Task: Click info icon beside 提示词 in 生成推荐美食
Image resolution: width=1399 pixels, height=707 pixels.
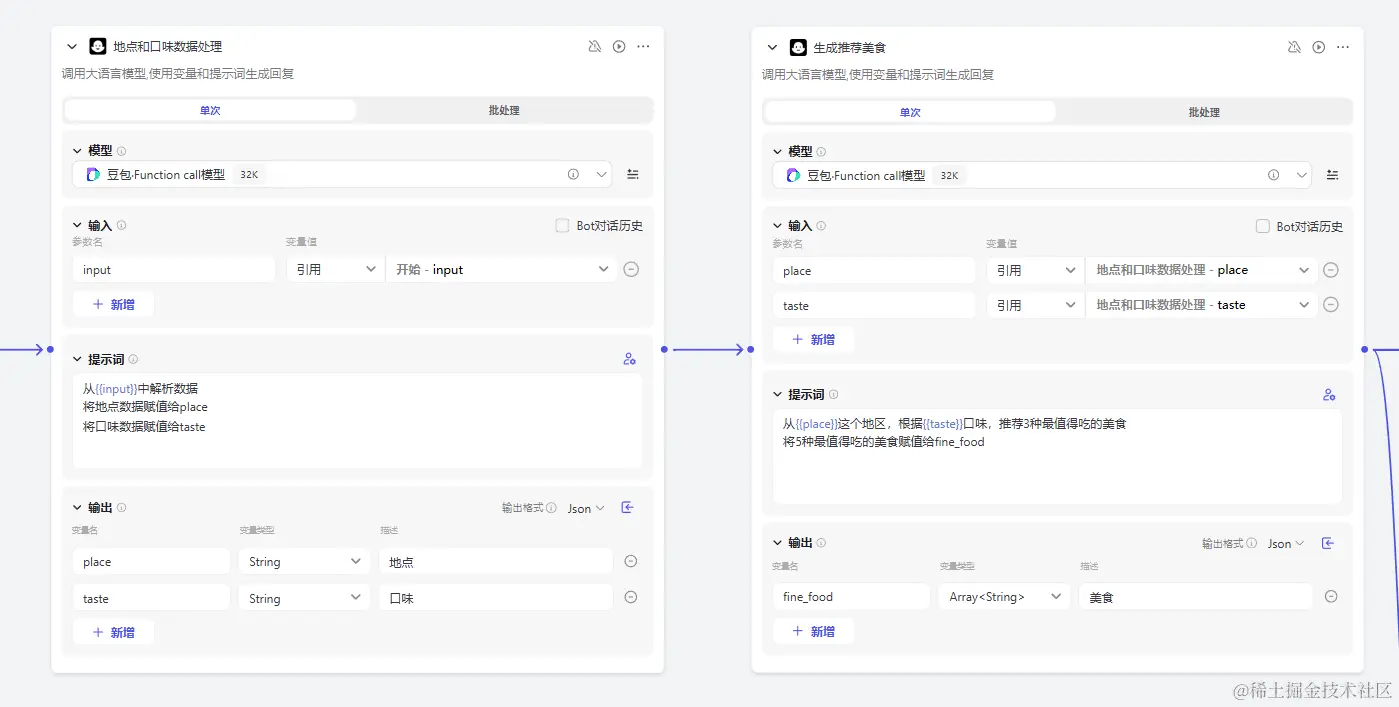Action: click(x=834, y=395)
